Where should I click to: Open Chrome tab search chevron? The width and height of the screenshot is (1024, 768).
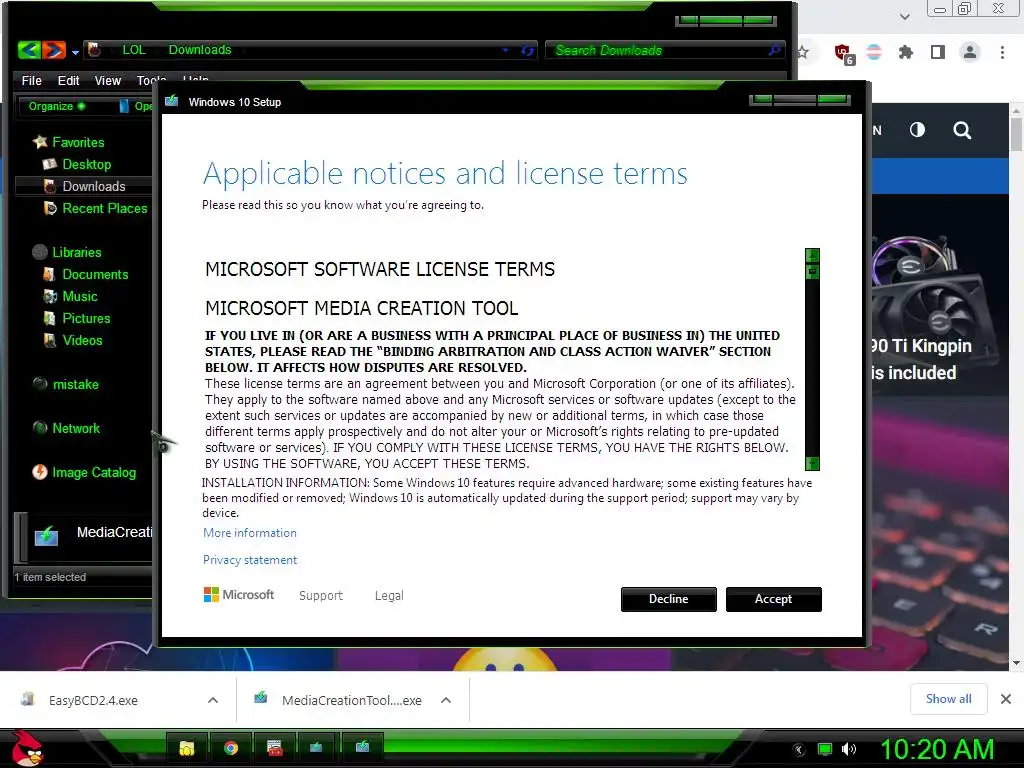click(904, 16)
